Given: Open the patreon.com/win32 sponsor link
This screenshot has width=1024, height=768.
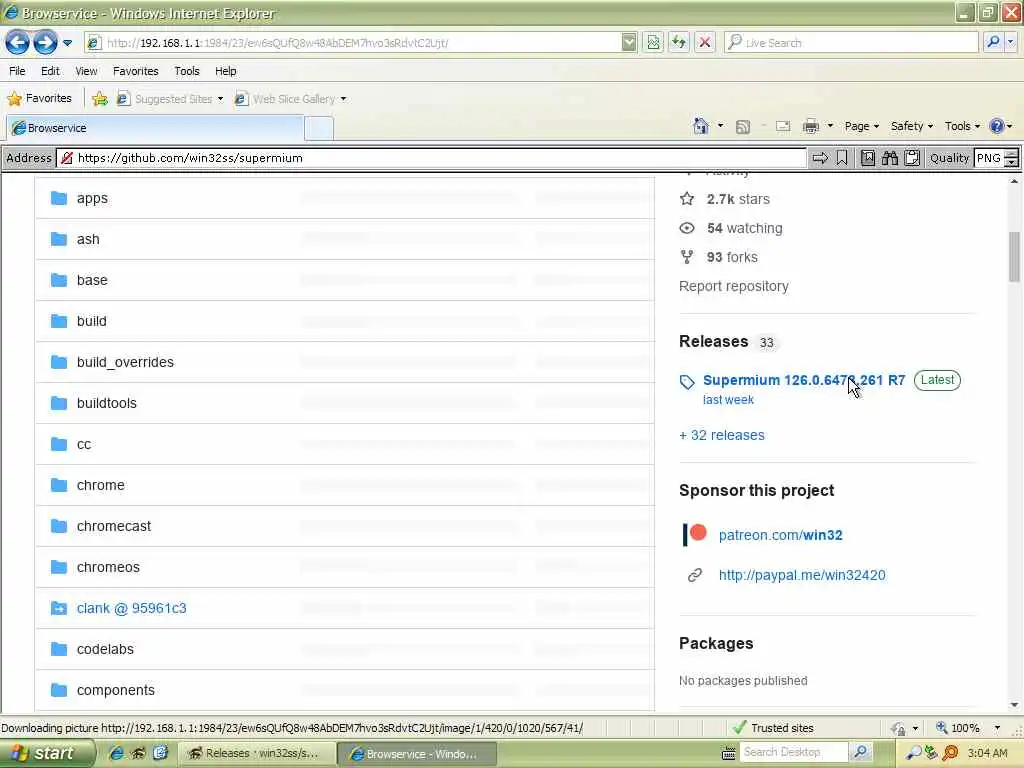Looking at the screenshot, I should coord(780,536).
